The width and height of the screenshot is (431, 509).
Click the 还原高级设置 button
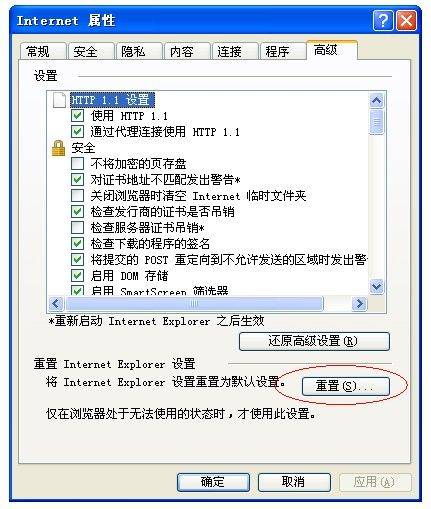[314, 341]
